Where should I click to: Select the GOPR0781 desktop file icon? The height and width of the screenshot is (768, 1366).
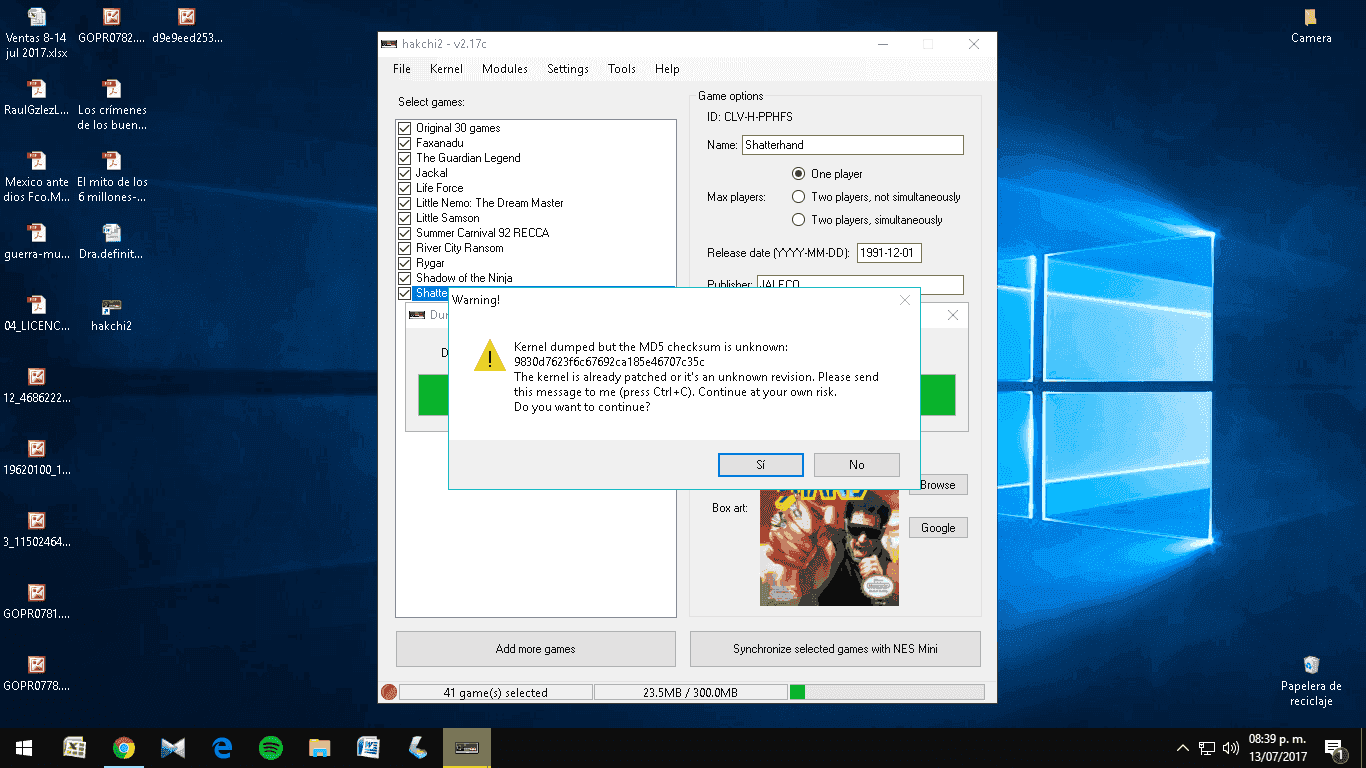coord(37,601)
